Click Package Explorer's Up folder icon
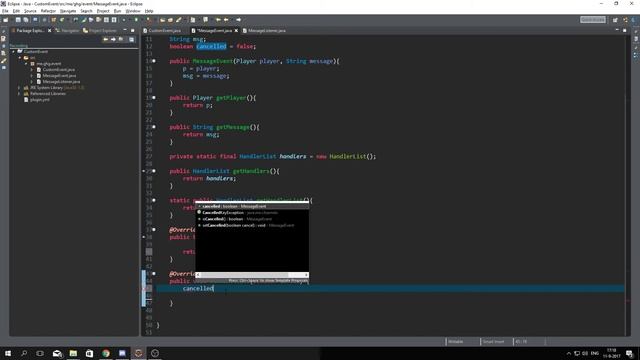Viewport: 640px width, 360px height. click(x=121, y=39)
